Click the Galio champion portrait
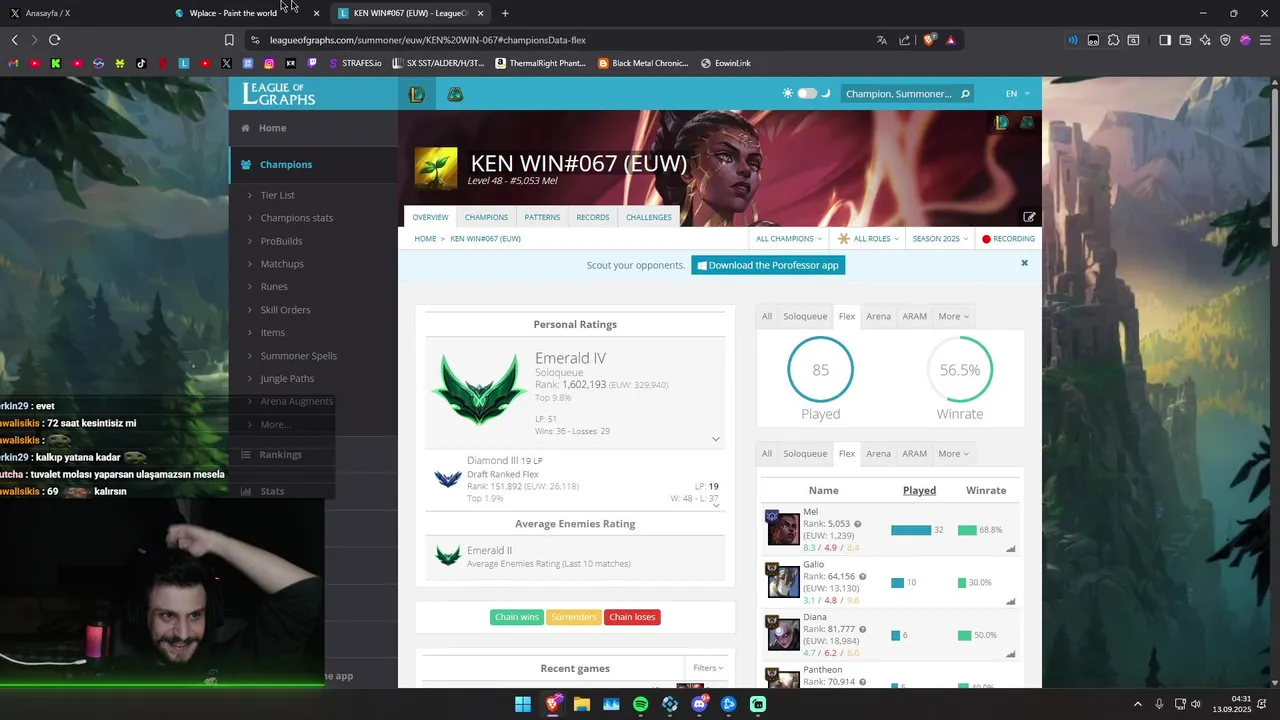Image resolution: width=1280 pixels, height=720 pixels. pos(783,581)
